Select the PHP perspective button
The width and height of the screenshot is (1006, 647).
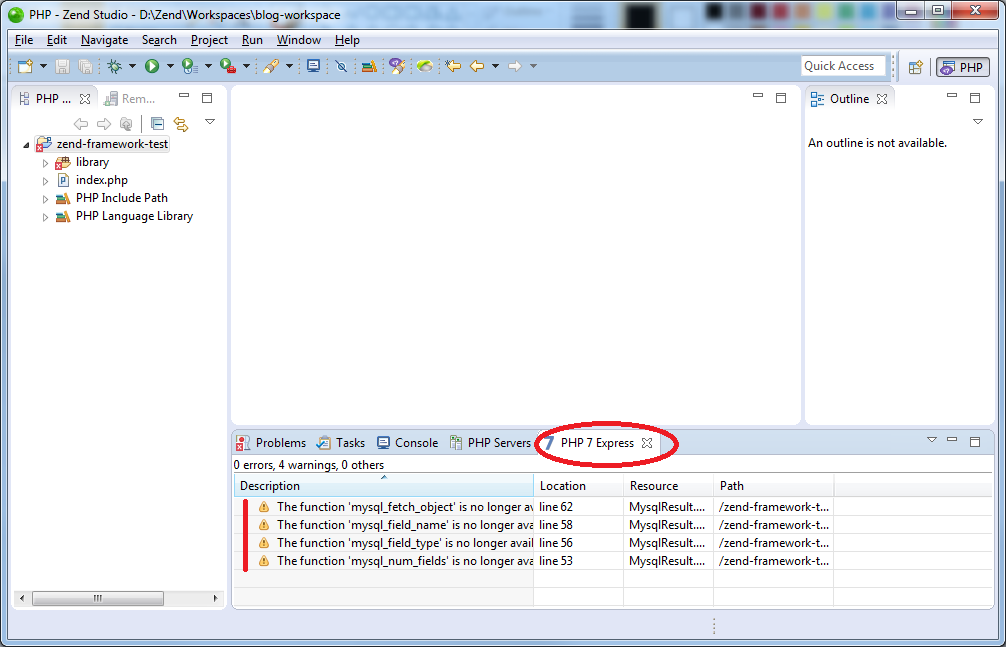(x=962, y=66)
